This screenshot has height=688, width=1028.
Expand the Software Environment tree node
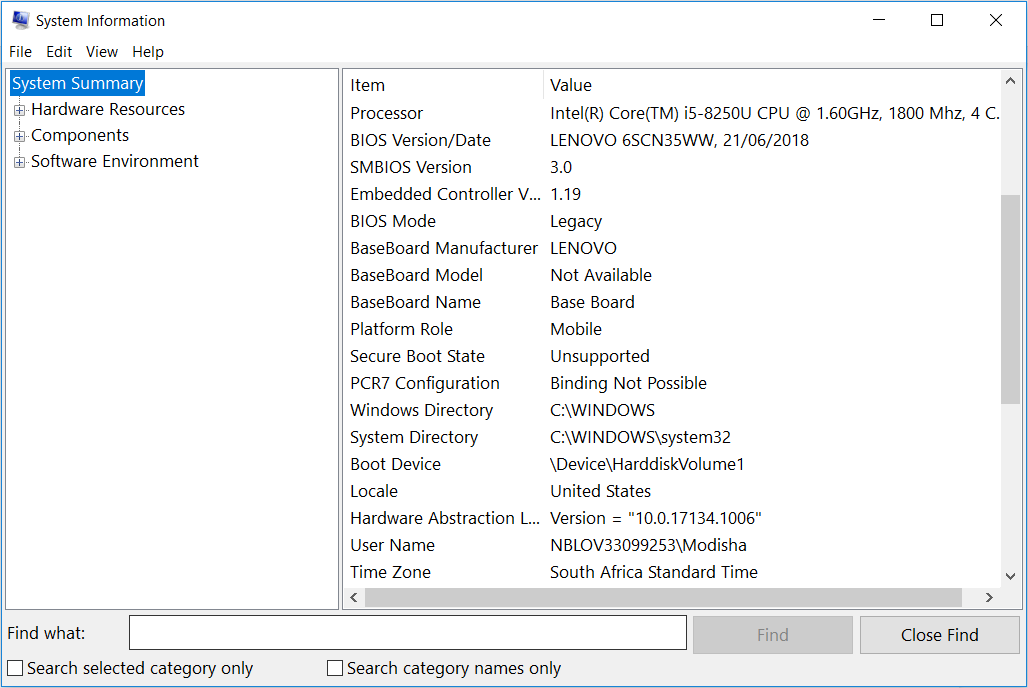pos(19,162)
